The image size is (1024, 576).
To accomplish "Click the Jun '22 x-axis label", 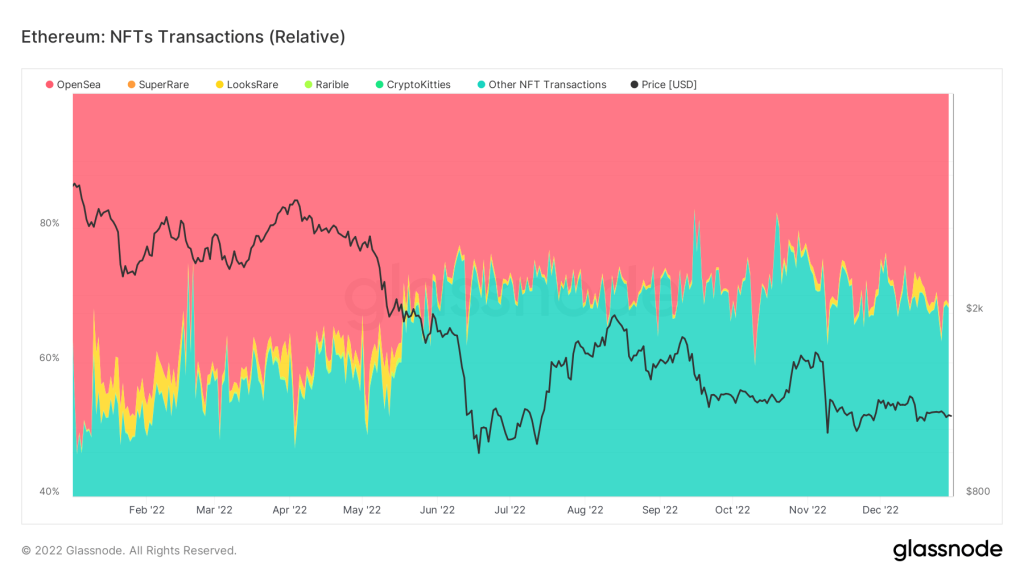I will 436,510.
